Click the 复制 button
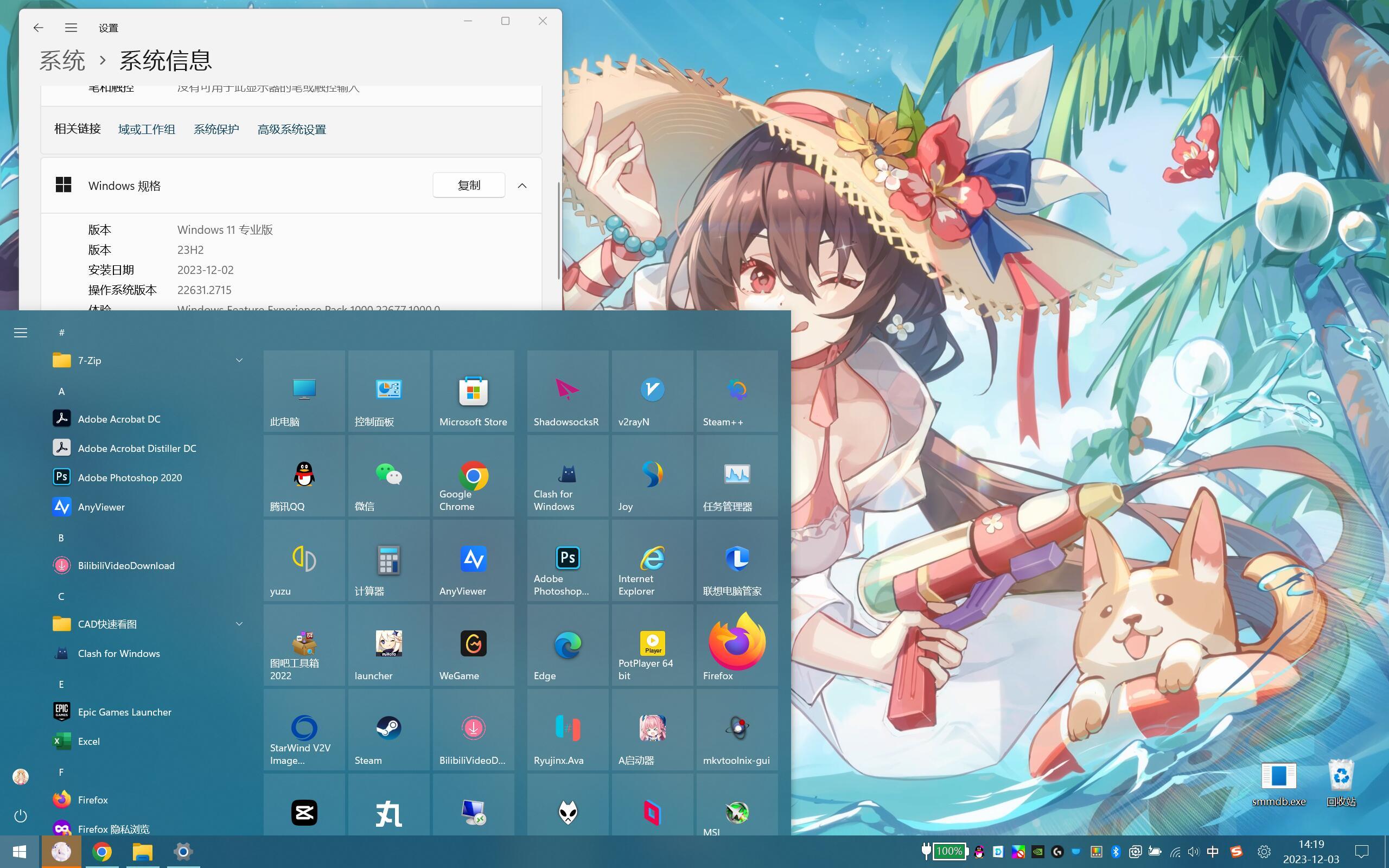 pyautogui.click(x=468, y=186)
